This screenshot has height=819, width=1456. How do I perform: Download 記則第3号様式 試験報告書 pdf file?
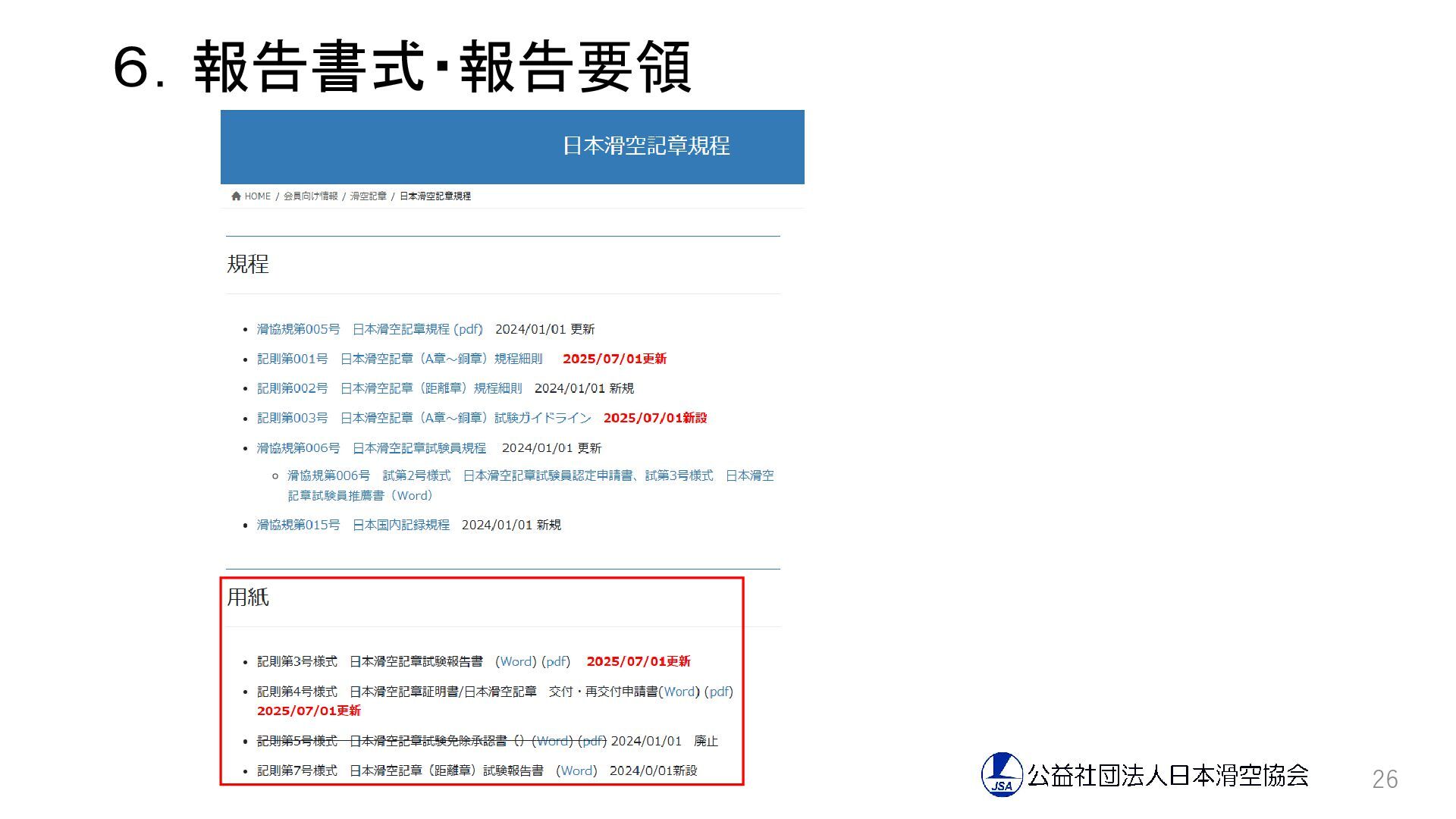click(x=556, y=661)
